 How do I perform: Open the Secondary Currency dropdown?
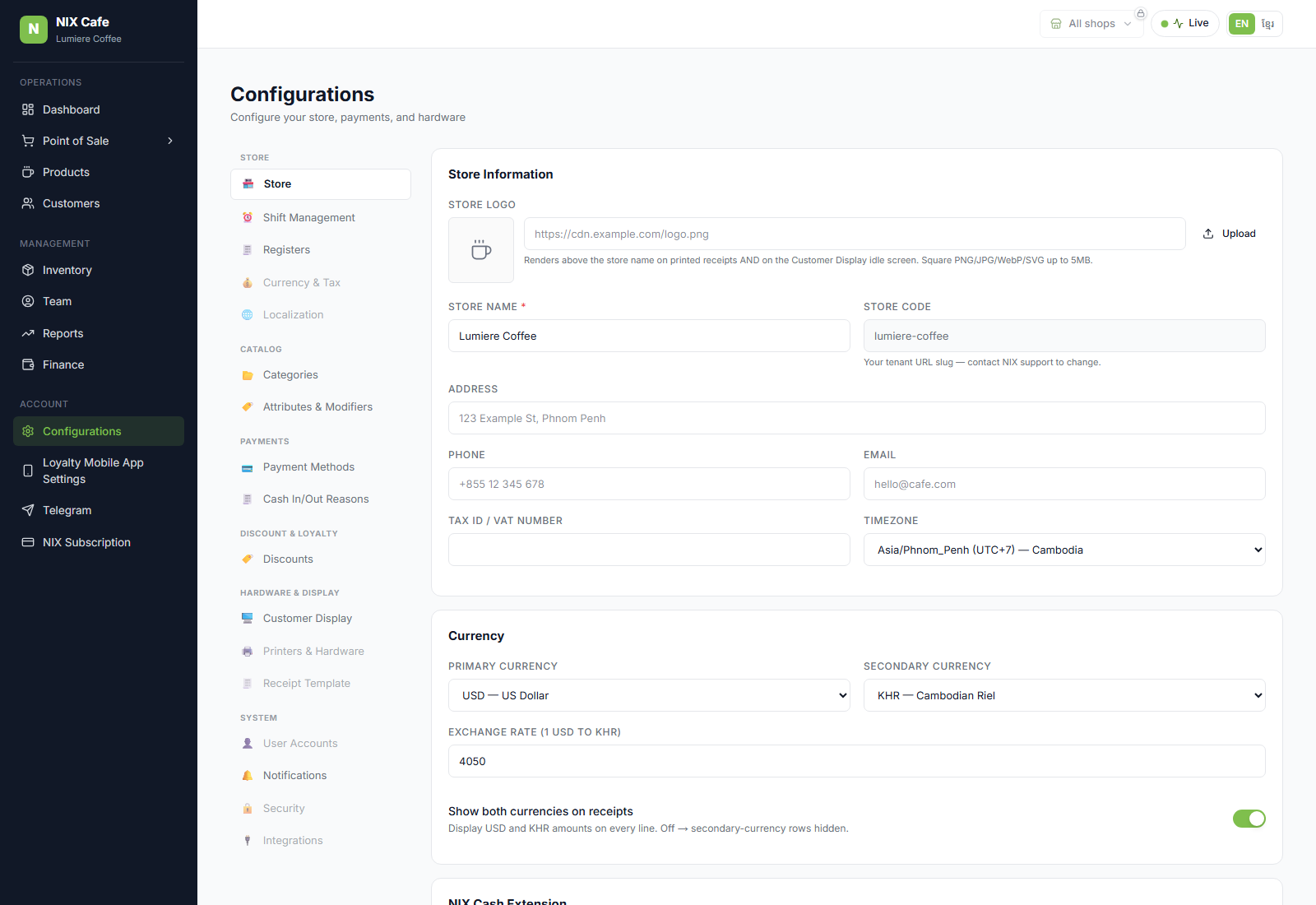coord(1064,695)
